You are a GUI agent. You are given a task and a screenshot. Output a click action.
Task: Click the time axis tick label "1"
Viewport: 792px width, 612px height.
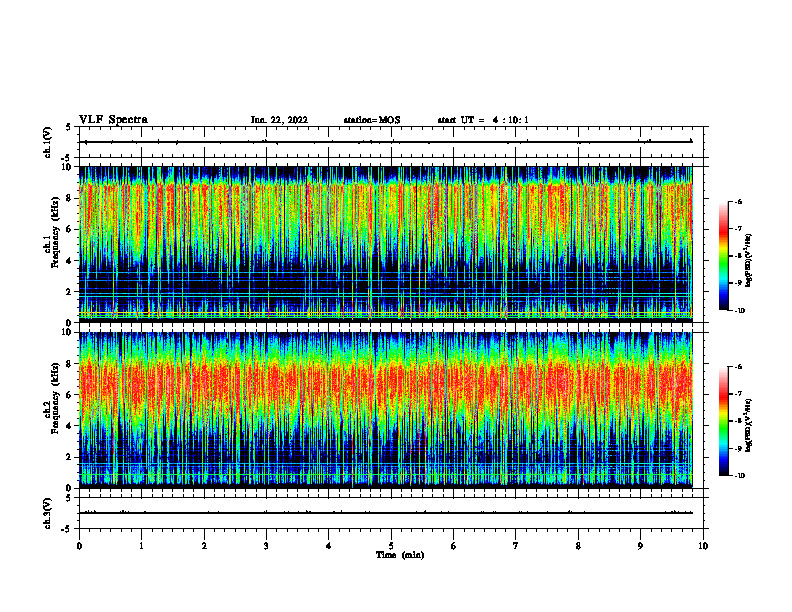click(141, 546)
